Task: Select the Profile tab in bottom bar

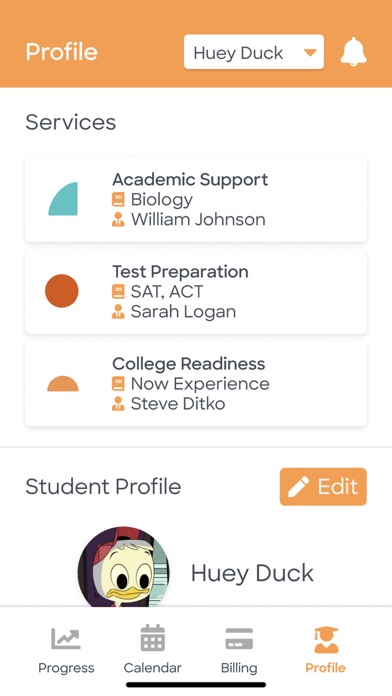Action: 325,649
